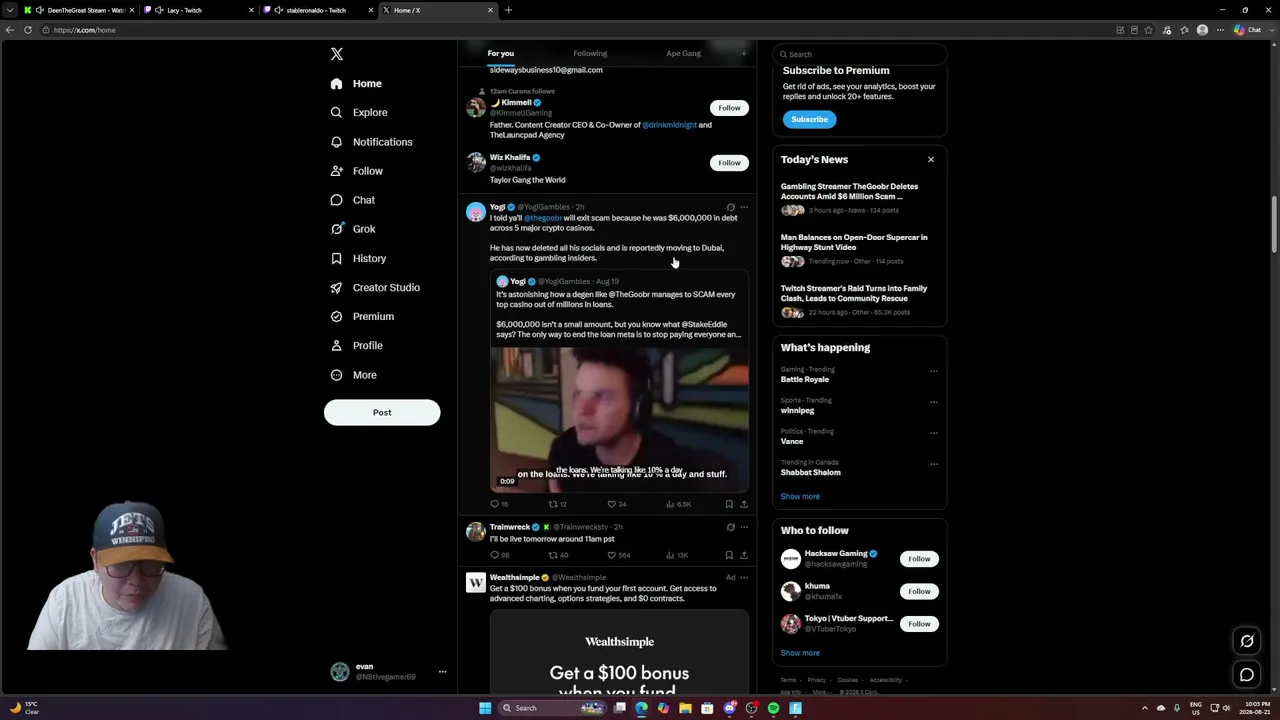Reply to Trainwreck's post
This screenshot has width=1280, height=720.
click(x=499, y=555)
